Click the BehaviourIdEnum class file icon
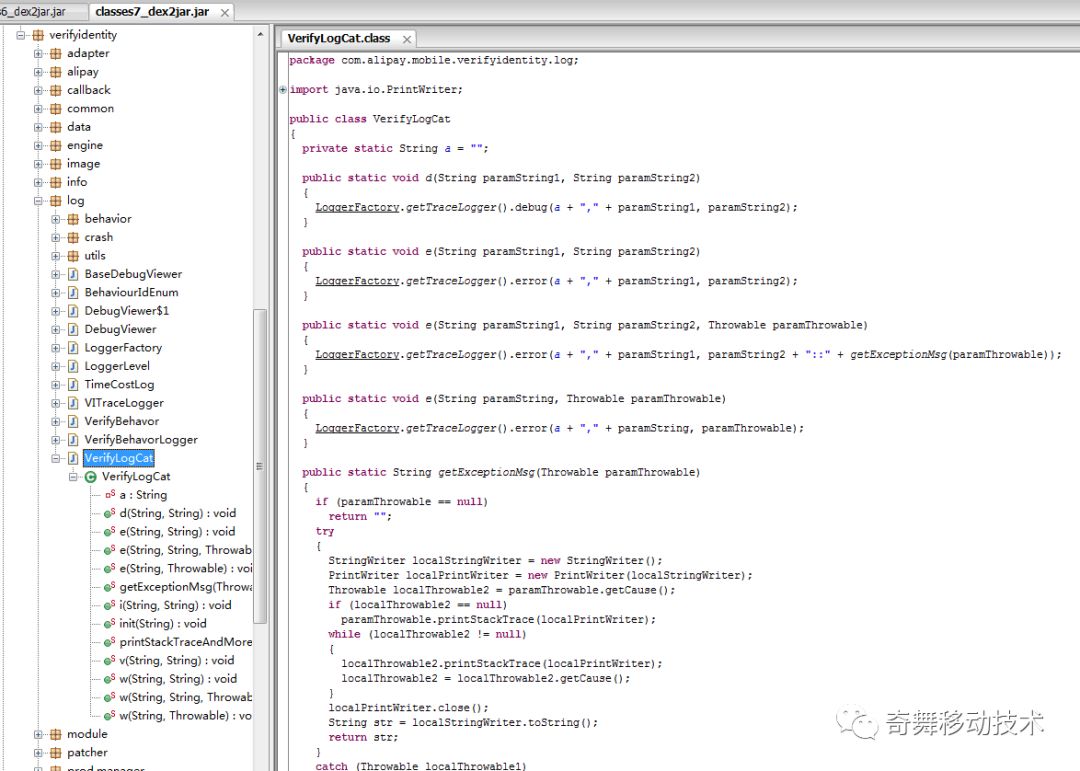Image resolution: width=1080 pixels, height=771 pixels. tap(73, 292)
